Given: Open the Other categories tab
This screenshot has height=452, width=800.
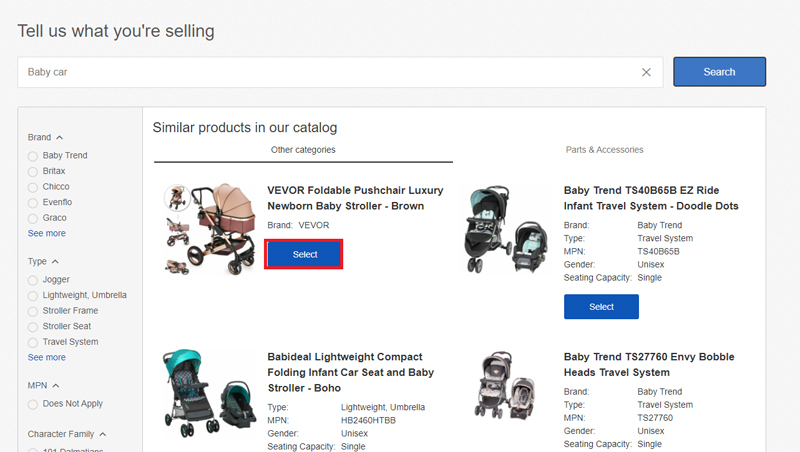Looking at the screenshot, I should [x=303, y=149].
